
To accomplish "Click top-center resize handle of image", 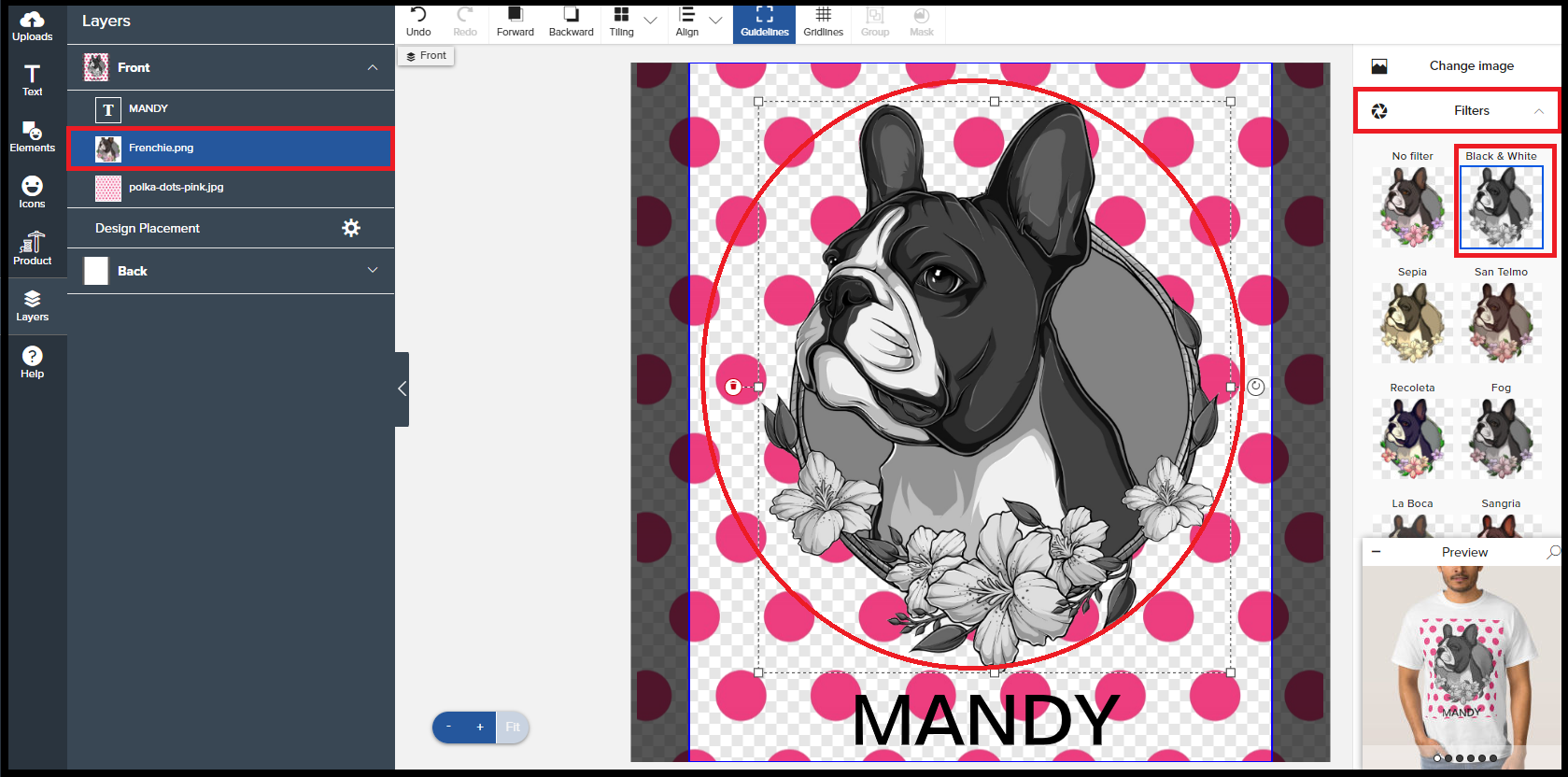I will coord(995,102).
